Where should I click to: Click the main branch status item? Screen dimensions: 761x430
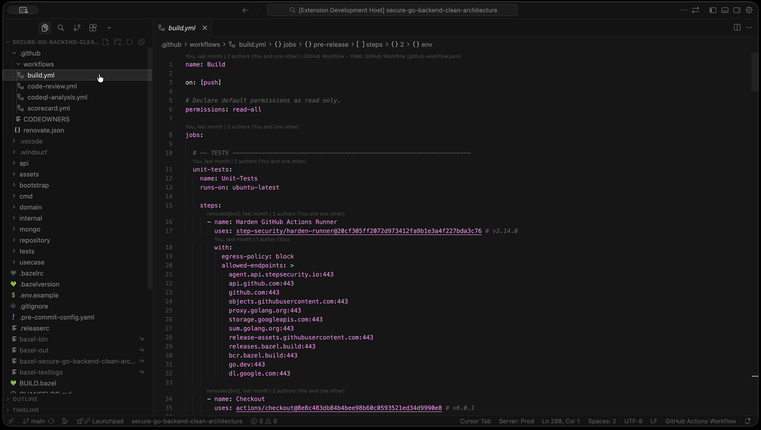point(33,421)
